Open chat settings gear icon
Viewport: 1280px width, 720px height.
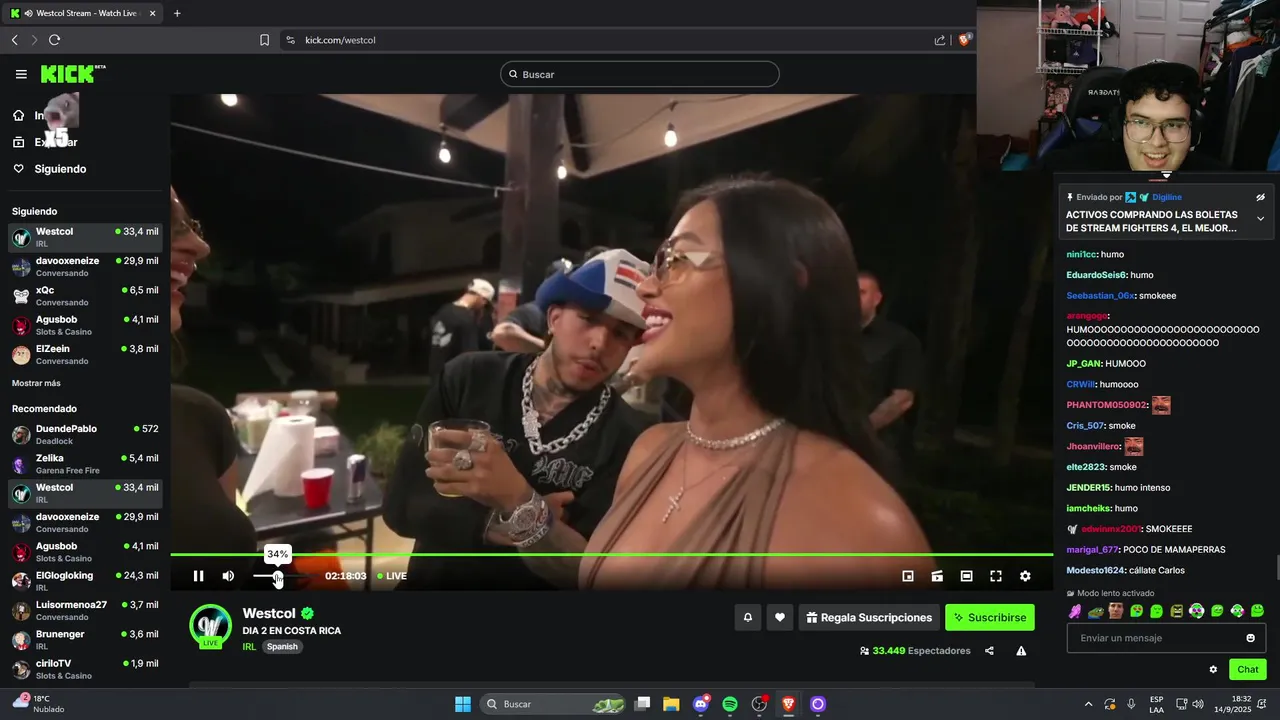tap(1213, 670)
